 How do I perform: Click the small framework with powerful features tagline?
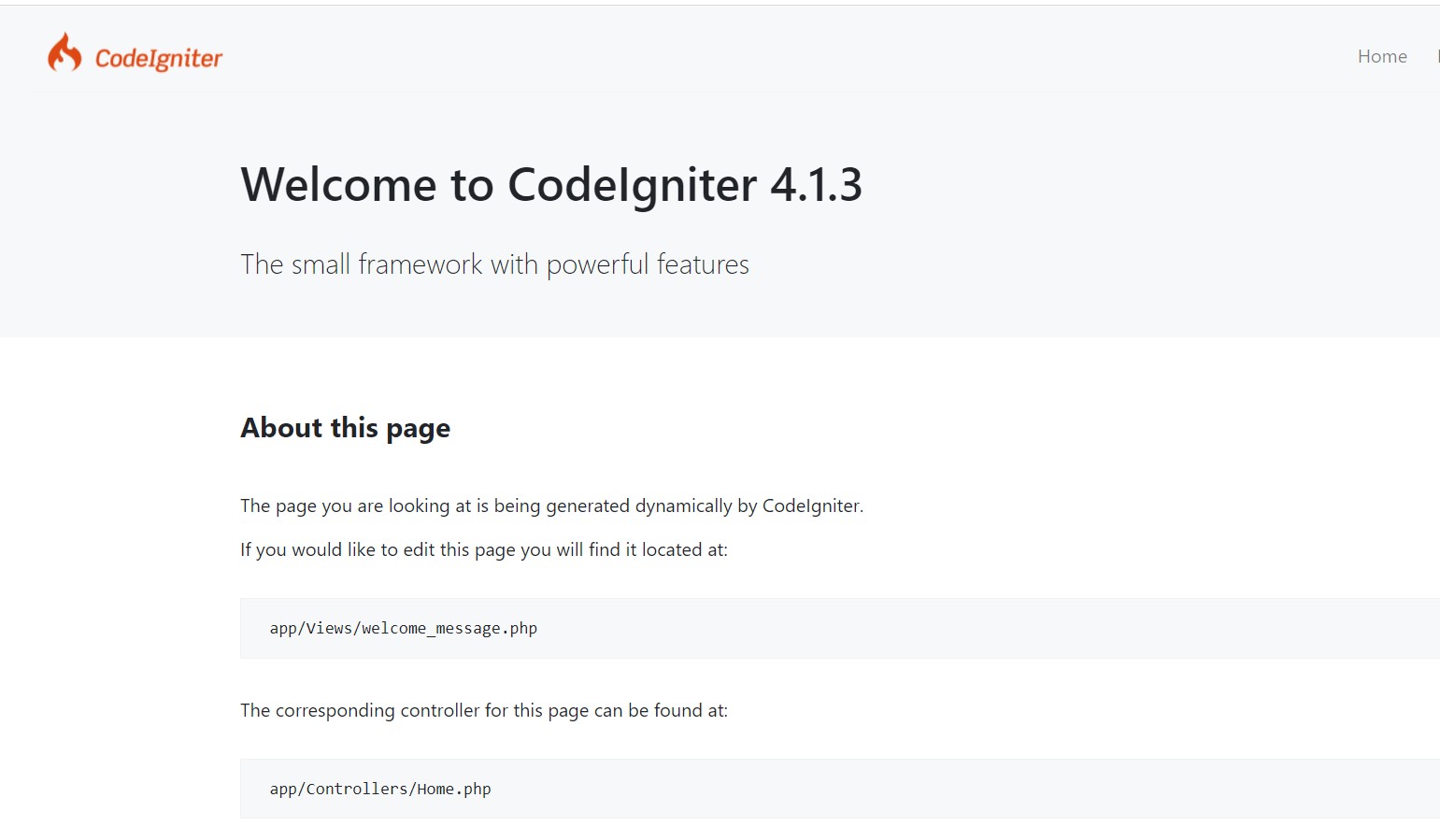tap(494, 264)
